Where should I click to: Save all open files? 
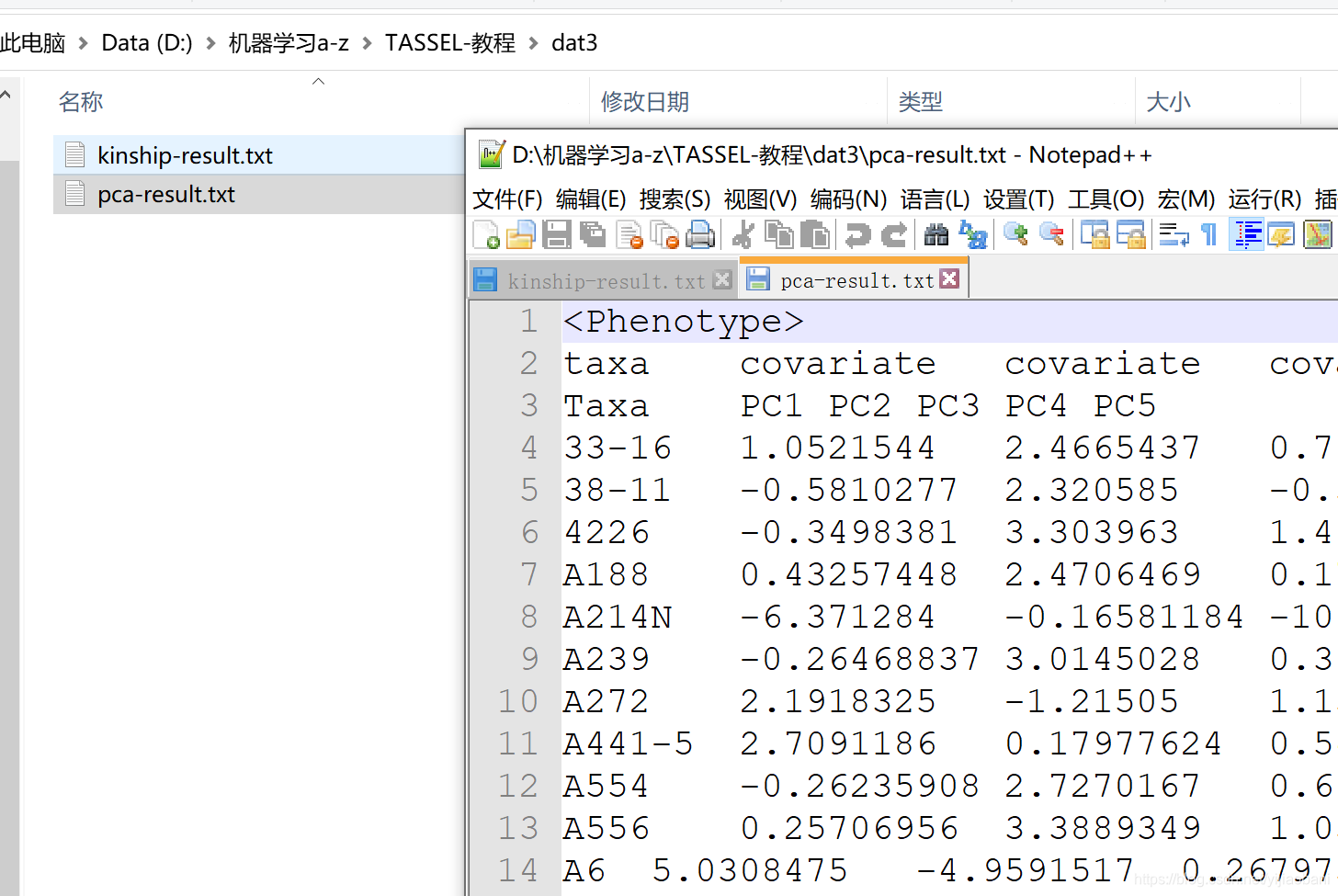tap(593, 234)
